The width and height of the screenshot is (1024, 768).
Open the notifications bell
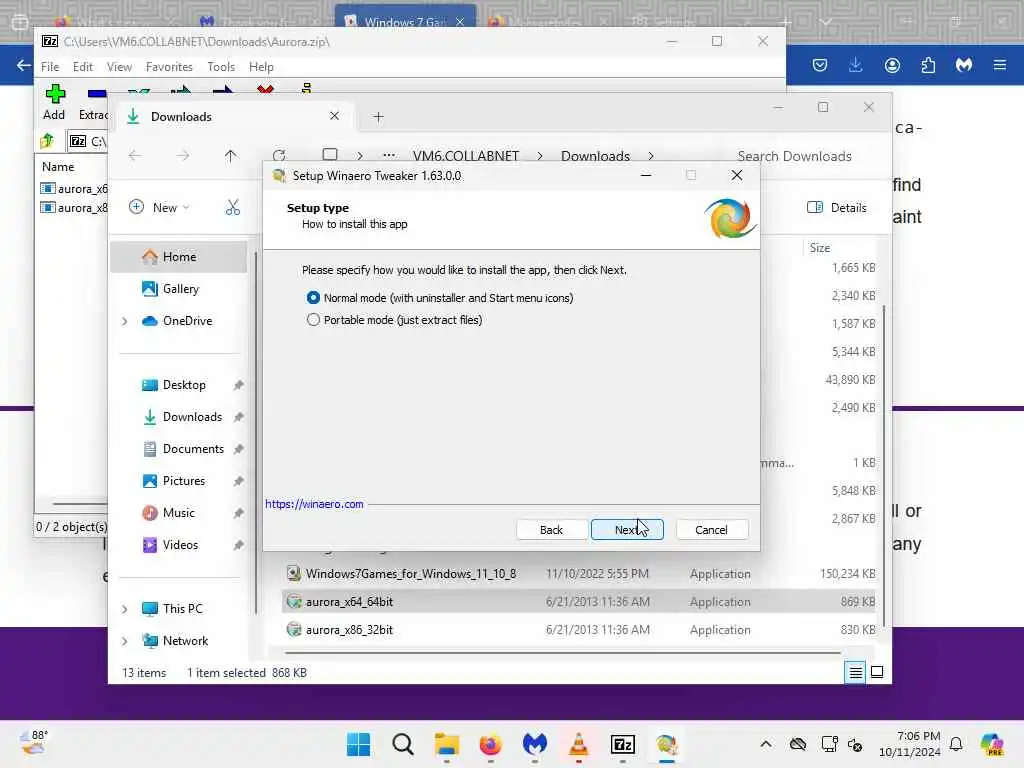point(956,744)
